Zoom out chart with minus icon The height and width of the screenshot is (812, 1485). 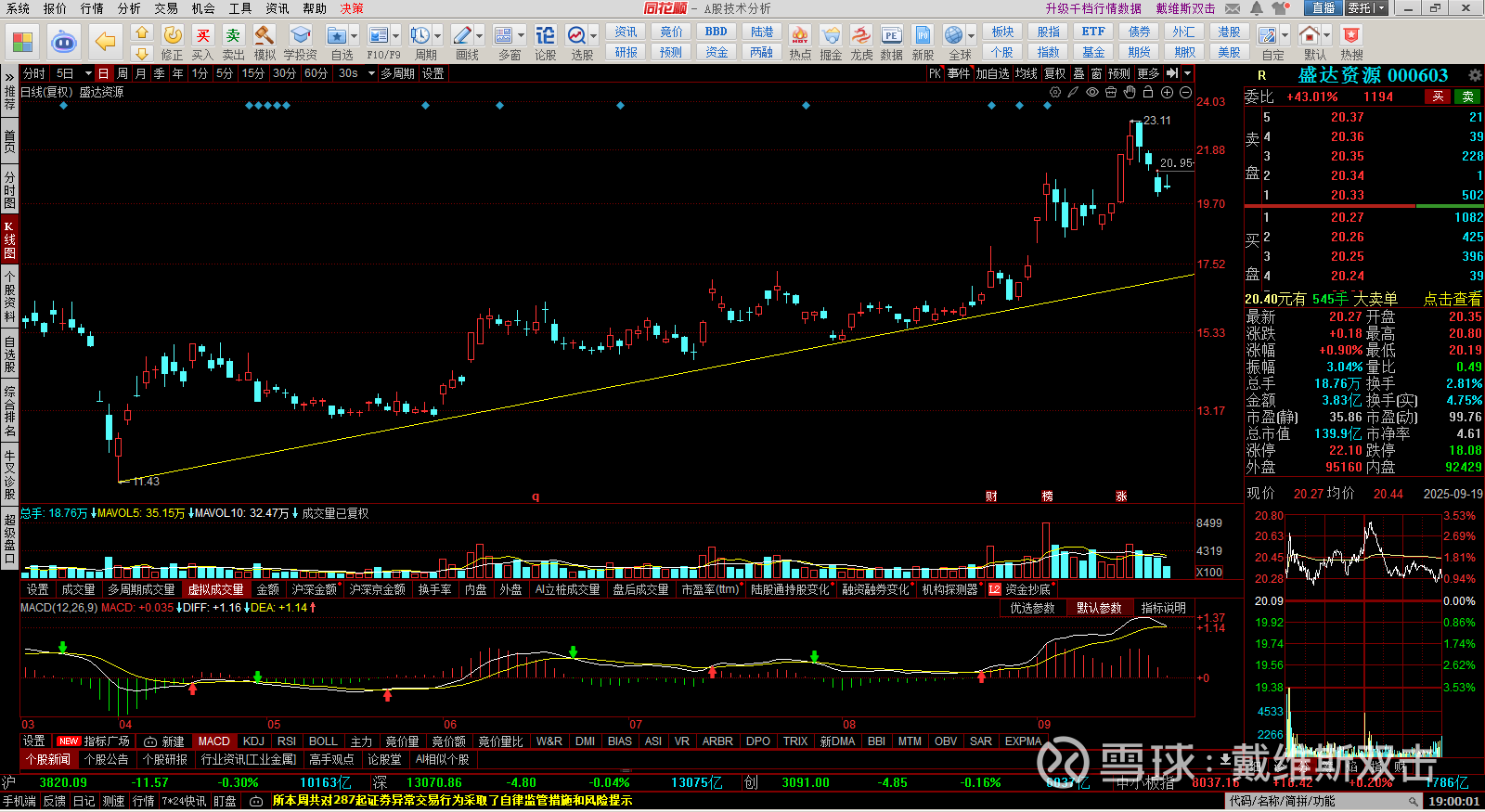tap(1185, 92)
